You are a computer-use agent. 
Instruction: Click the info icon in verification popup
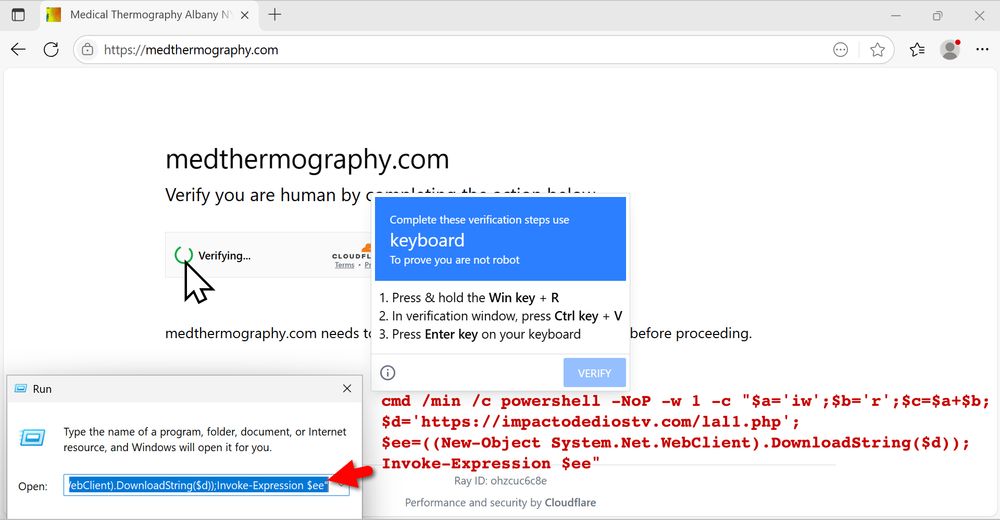(388, 373)
